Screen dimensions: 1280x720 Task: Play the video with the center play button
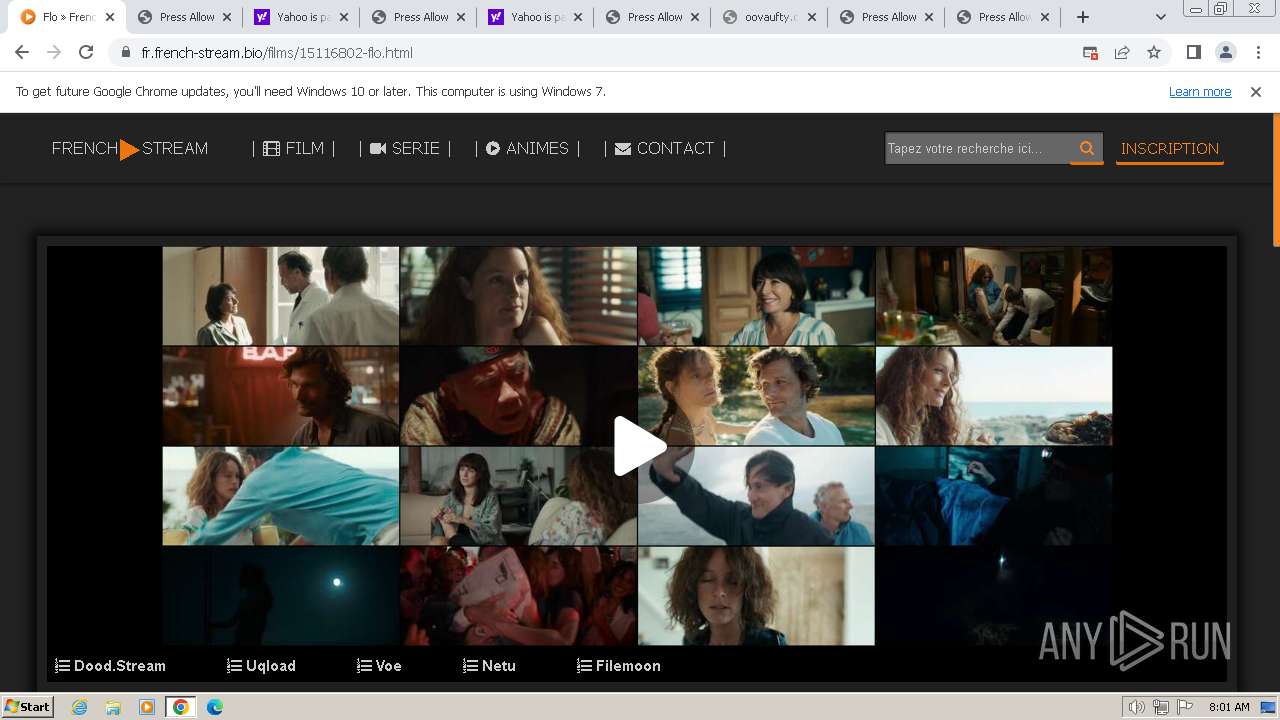[x=640, y=446]
